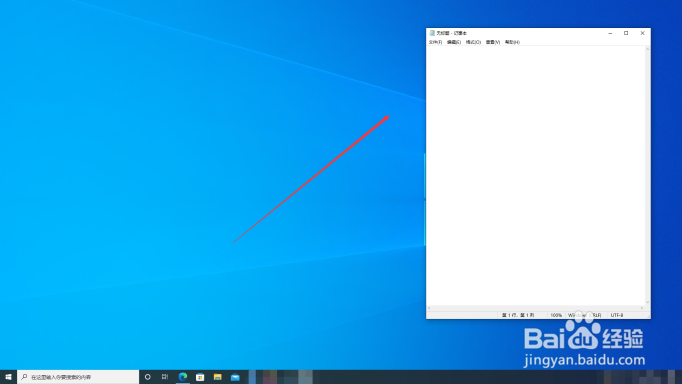682x384 pixels.
Task: Click the horizontal scrollbar left arrow in Notepad
Action: point(429,308)
